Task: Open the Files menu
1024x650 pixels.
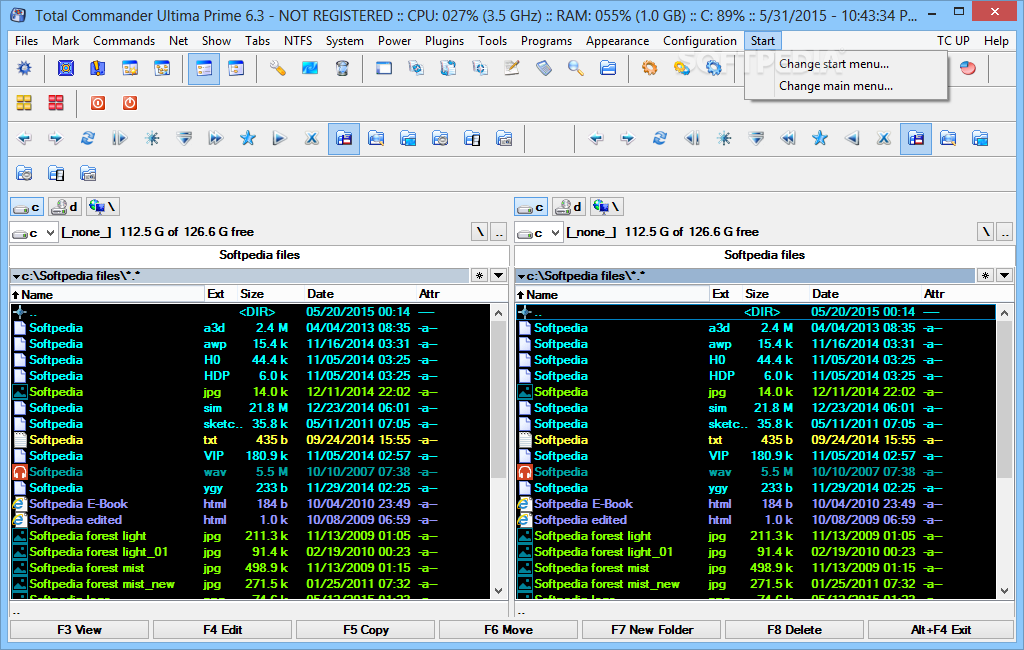Action: coord(27,41)
